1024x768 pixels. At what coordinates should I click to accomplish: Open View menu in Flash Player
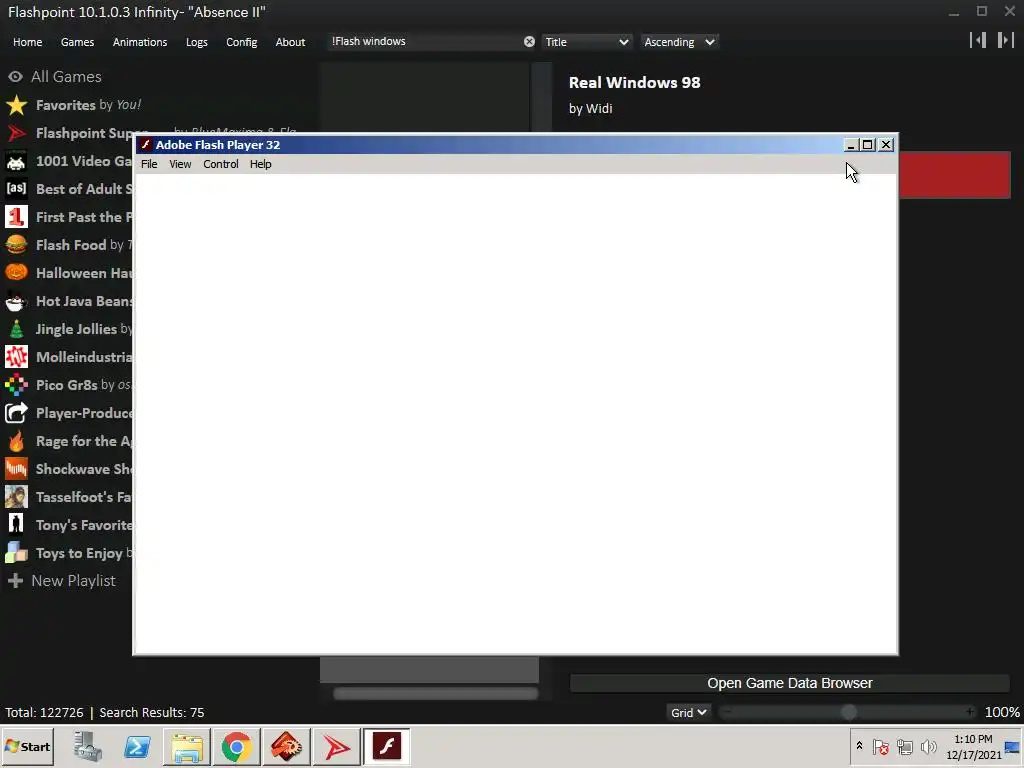tap(180, 165)
